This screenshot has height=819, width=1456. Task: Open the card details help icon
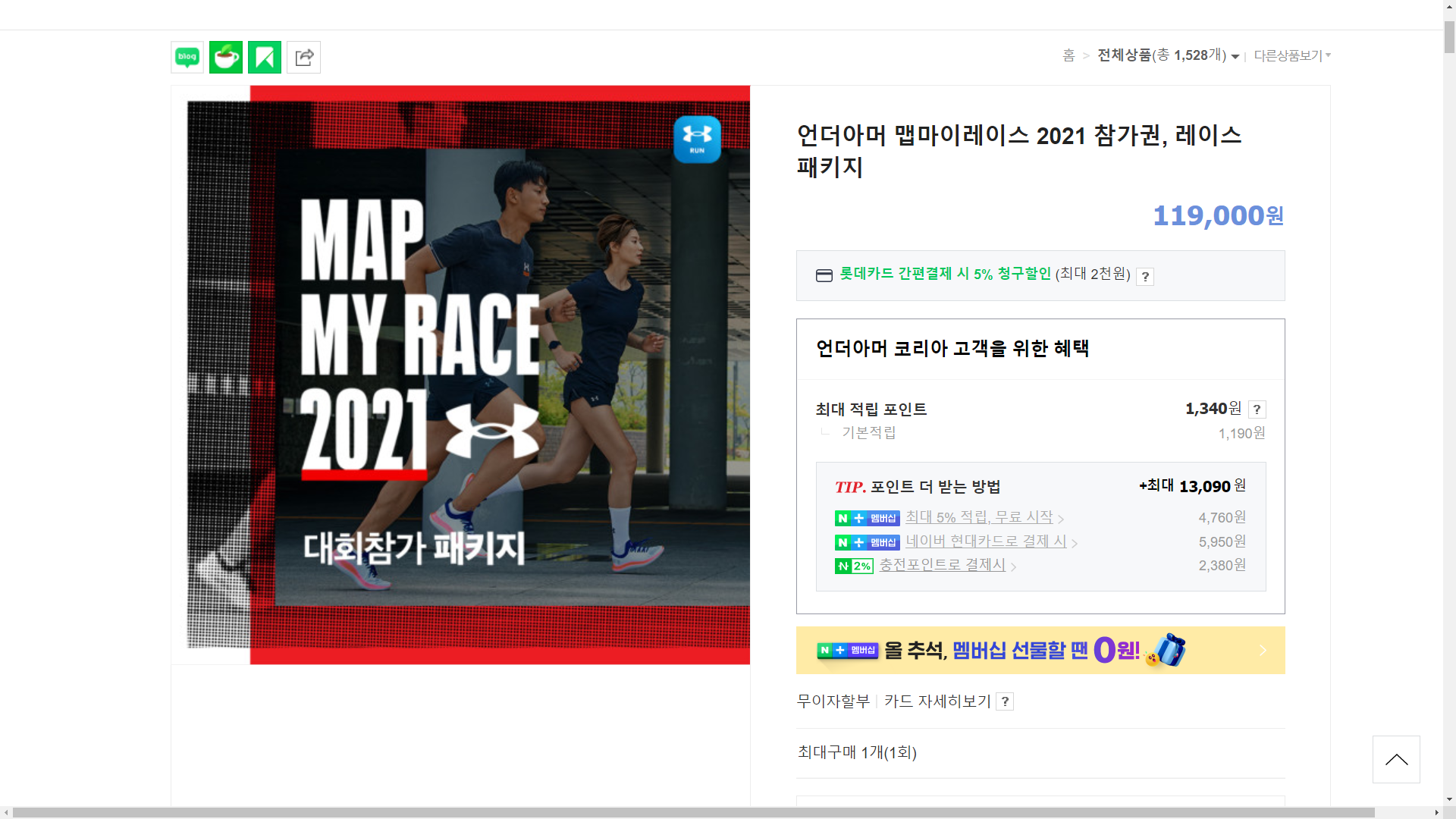1005,701
